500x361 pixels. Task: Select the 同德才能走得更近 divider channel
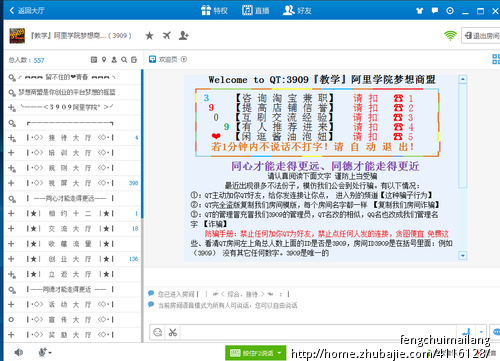pos(73,289)
